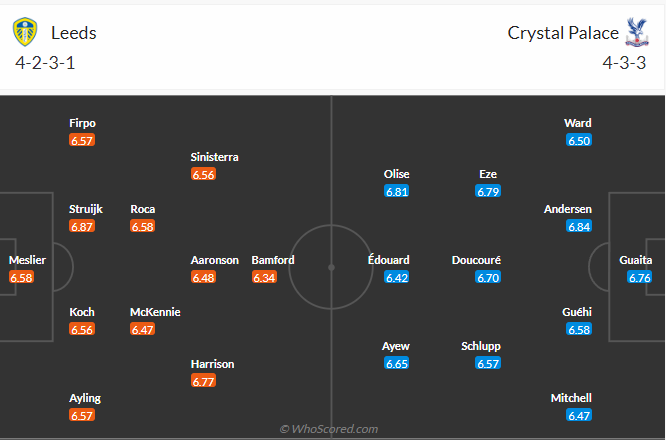Select the Crystal Palace team name
Screen dimensions: 666x440
(563, 33)
